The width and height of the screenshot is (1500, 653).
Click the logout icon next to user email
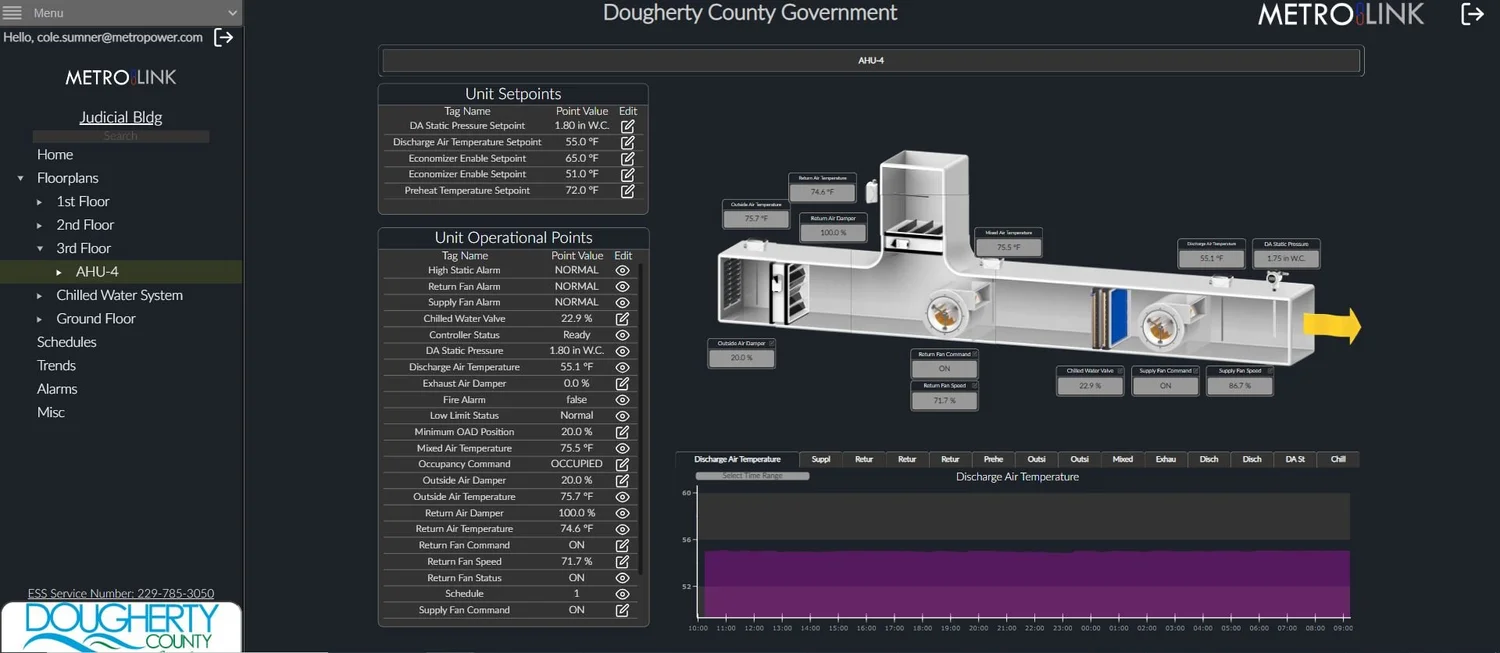coord(224,36)
